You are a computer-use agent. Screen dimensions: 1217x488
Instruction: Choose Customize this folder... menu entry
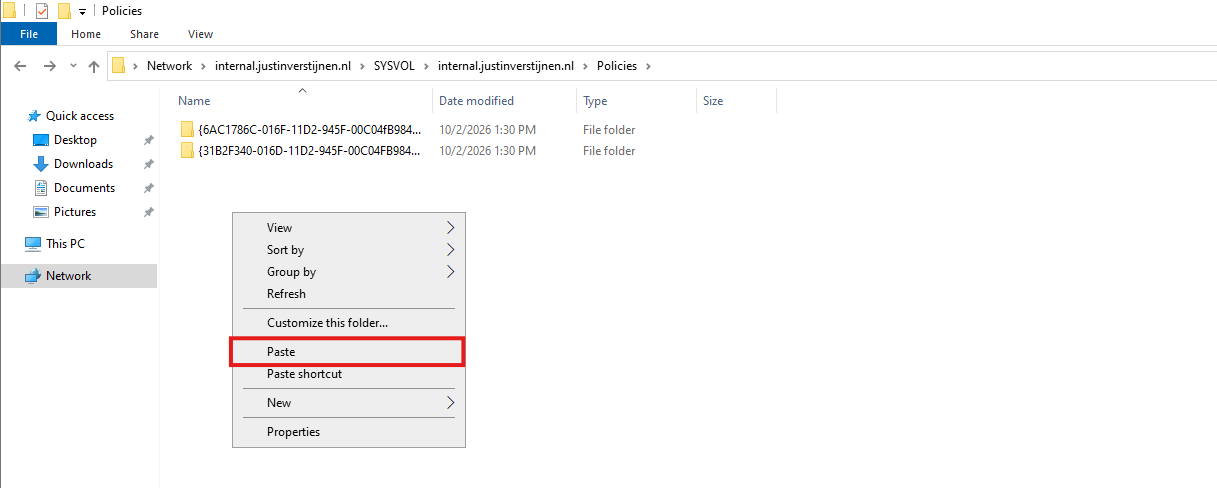(348, 323)
